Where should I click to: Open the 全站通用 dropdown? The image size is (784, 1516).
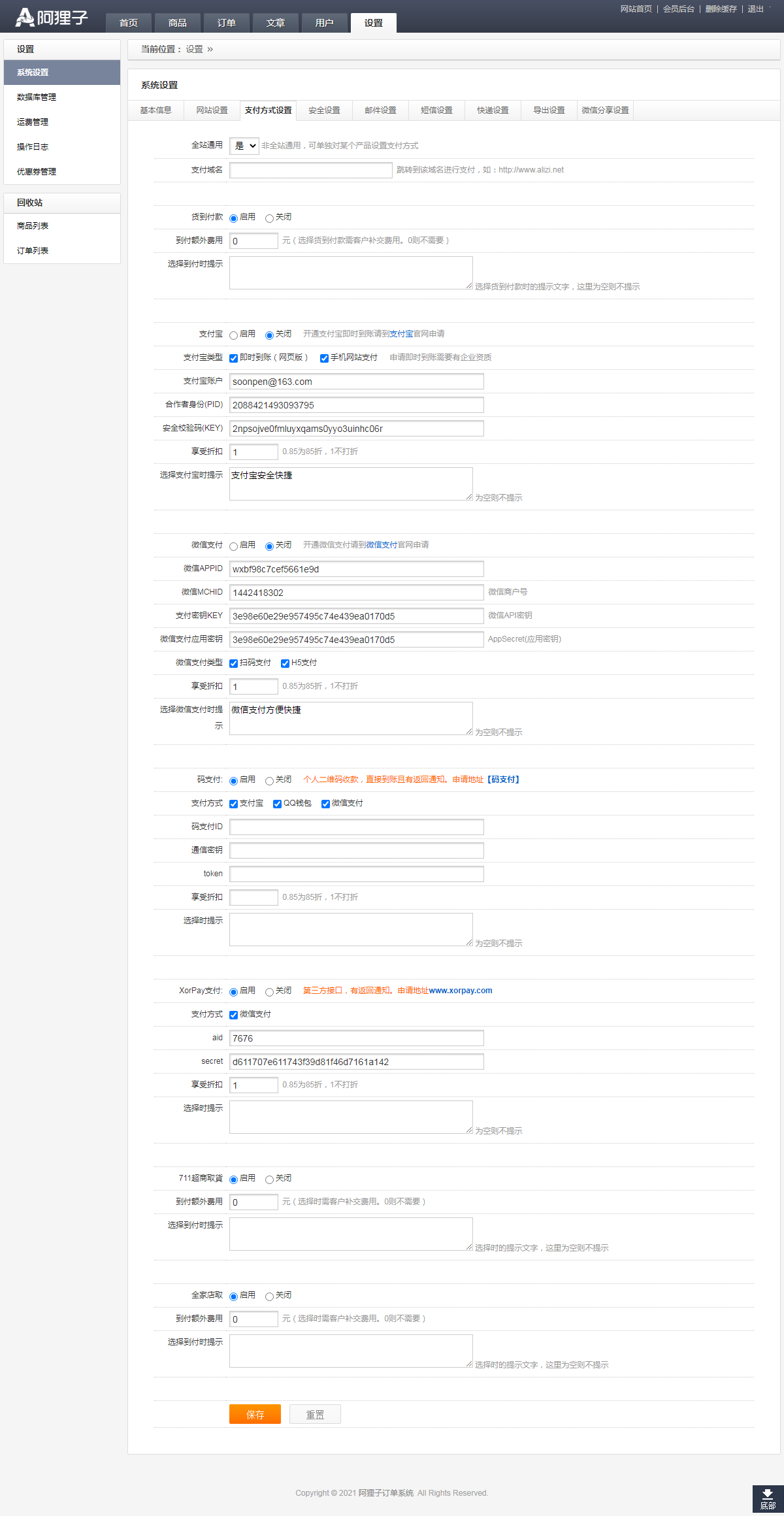pyautogui.click(x=244, y=146)
